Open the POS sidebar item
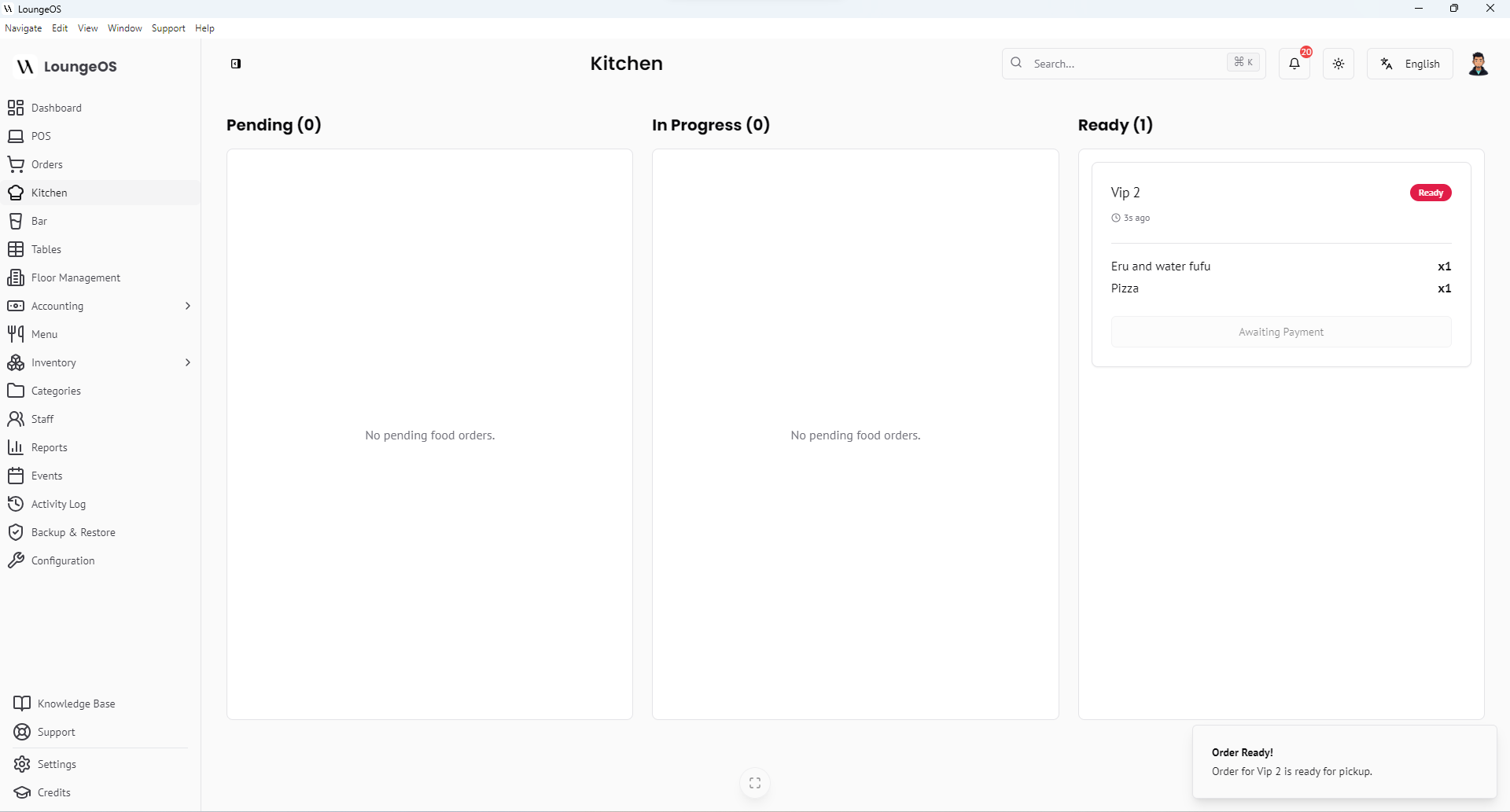Screen dimensions: 1510x812 point(41,136)
